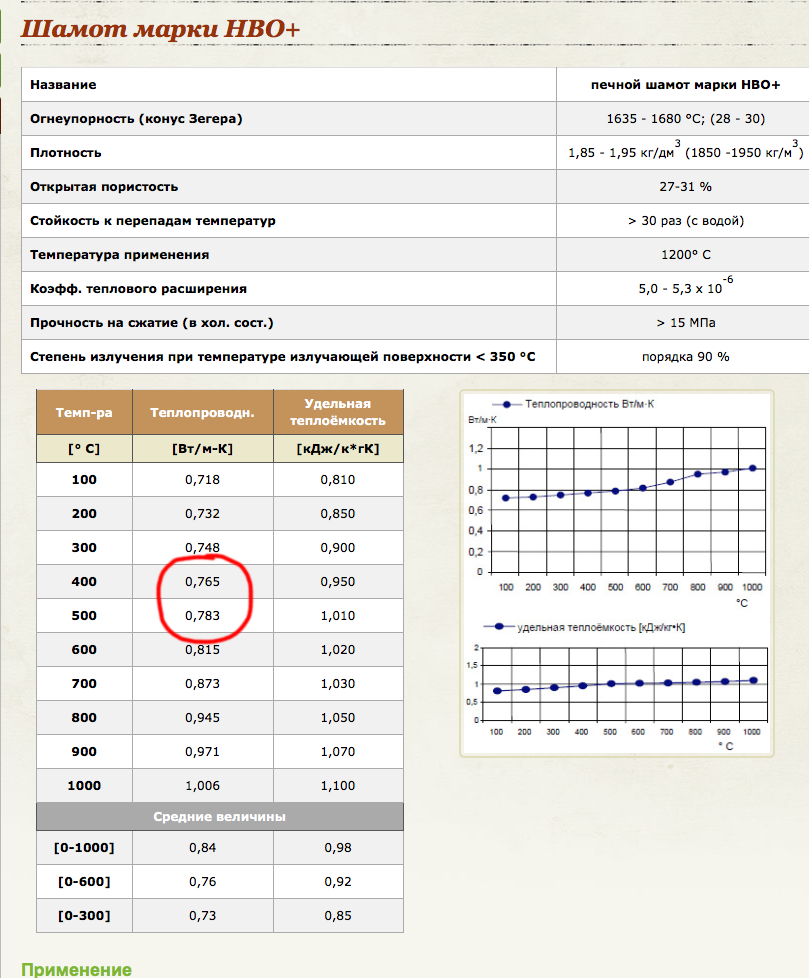Image resolution: width=809 pixels, height=978 pixels.
Task: Click the circled 0,765 conductivity value
Action: [x=202, y=581]
